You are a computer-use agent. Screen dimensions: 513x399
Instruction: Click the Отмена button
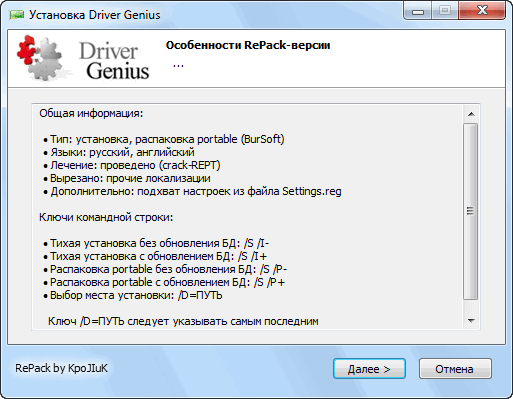pyautogui.click(x=455, y=369)
